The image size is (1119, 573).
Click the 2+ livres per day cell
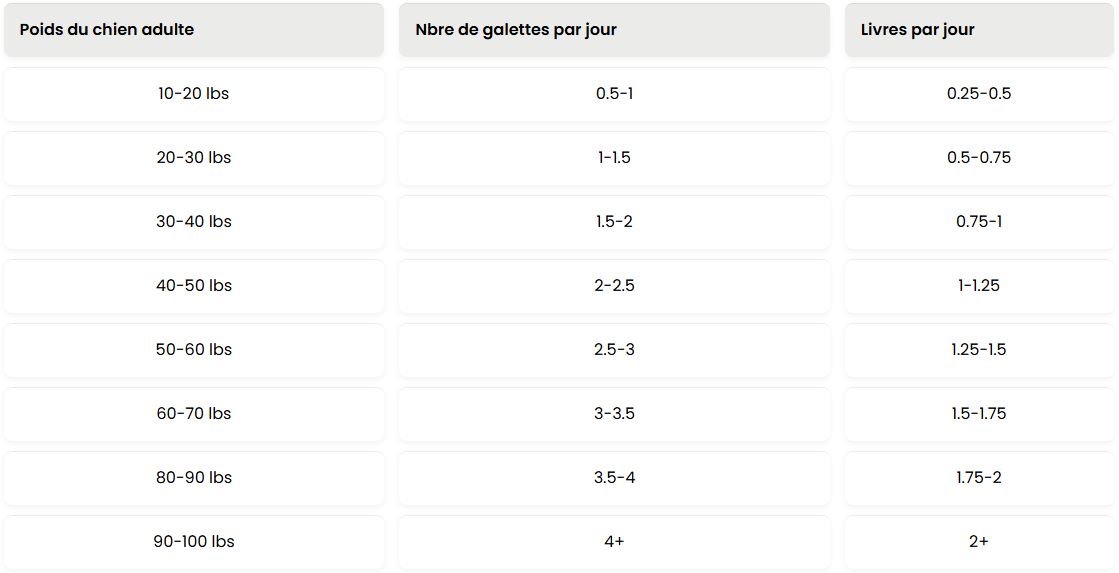tap(979, 542)
